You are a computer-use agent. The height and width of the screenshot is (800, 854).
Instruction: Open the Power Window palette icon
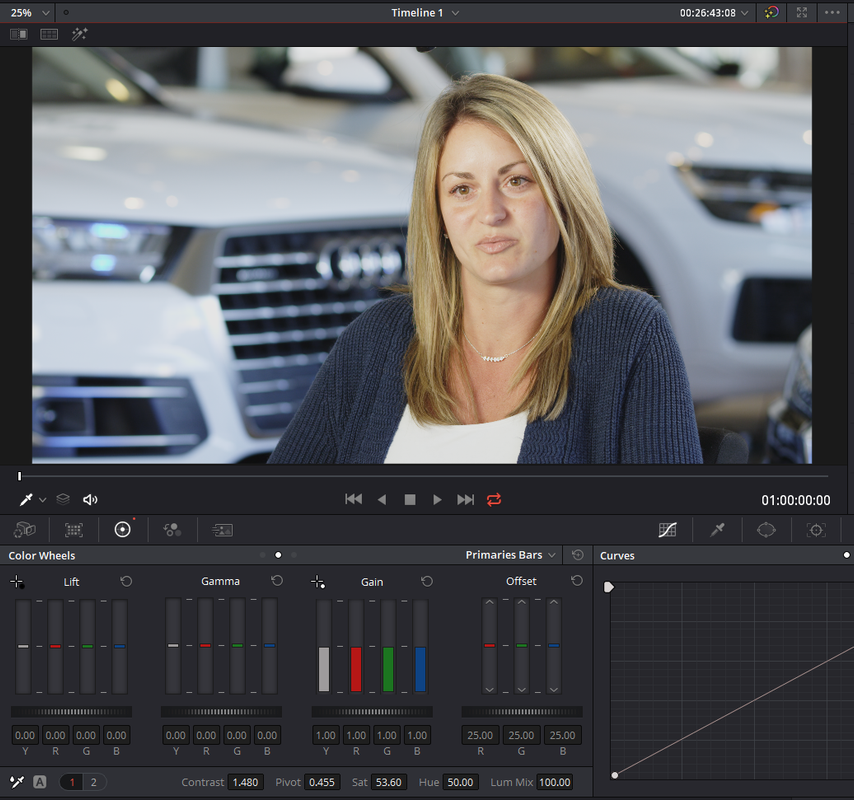pyautogui.click(x=766, y=529)
